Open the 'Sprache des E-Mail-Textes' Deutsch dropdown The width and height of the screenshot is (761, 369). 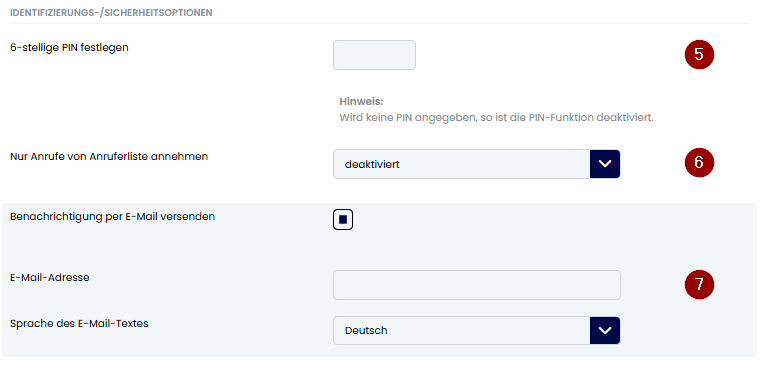tap(477, 331)
